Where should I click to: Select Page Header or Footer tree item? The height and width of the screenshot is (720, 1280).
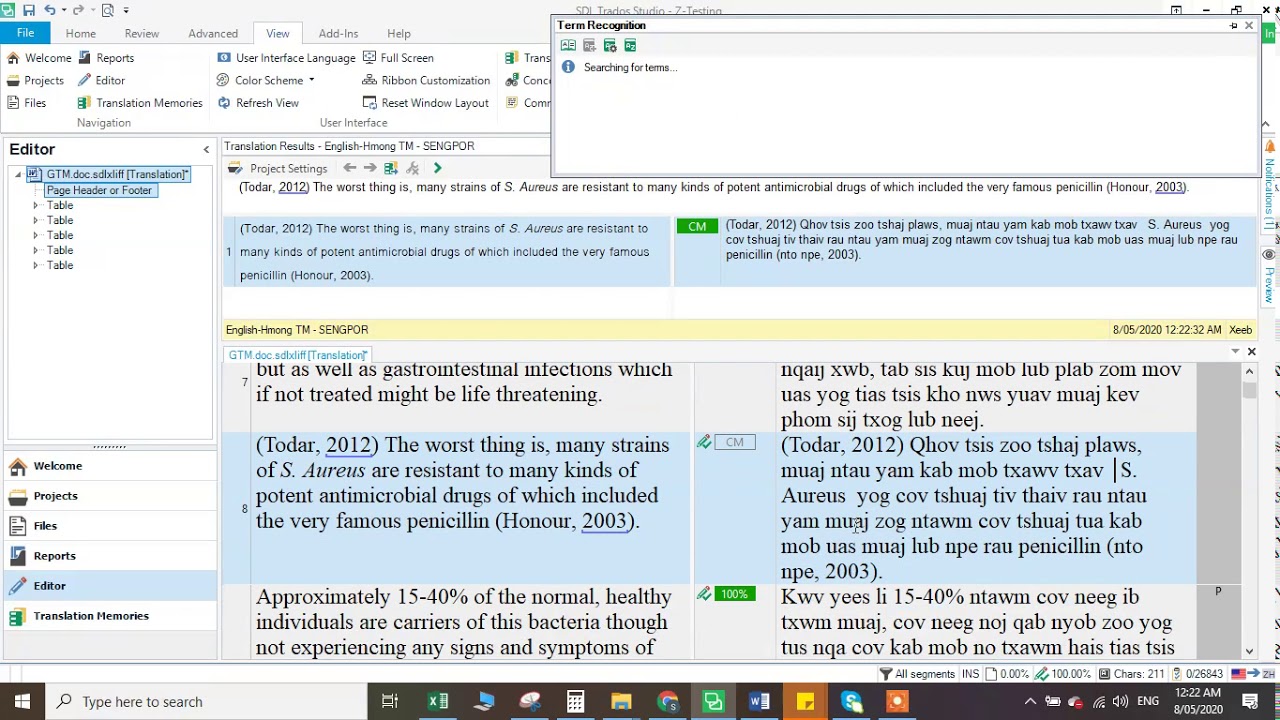pos(99,190)
